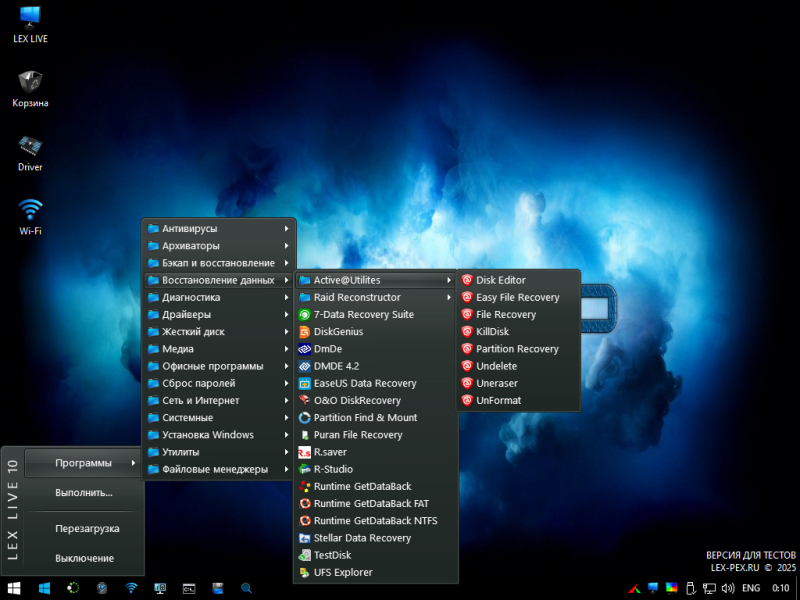The image size is (800, 600).
Task: Open the Программы menu entry
Action: tap(84, 462)
